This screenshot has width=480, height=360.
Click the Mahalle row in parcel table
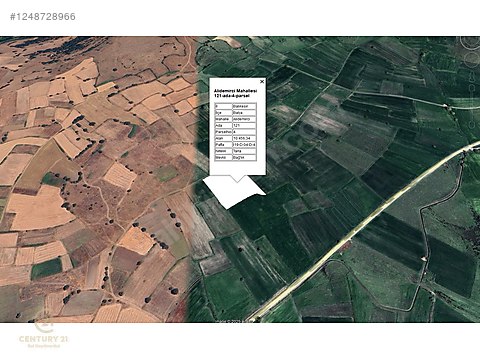(235, 119)
